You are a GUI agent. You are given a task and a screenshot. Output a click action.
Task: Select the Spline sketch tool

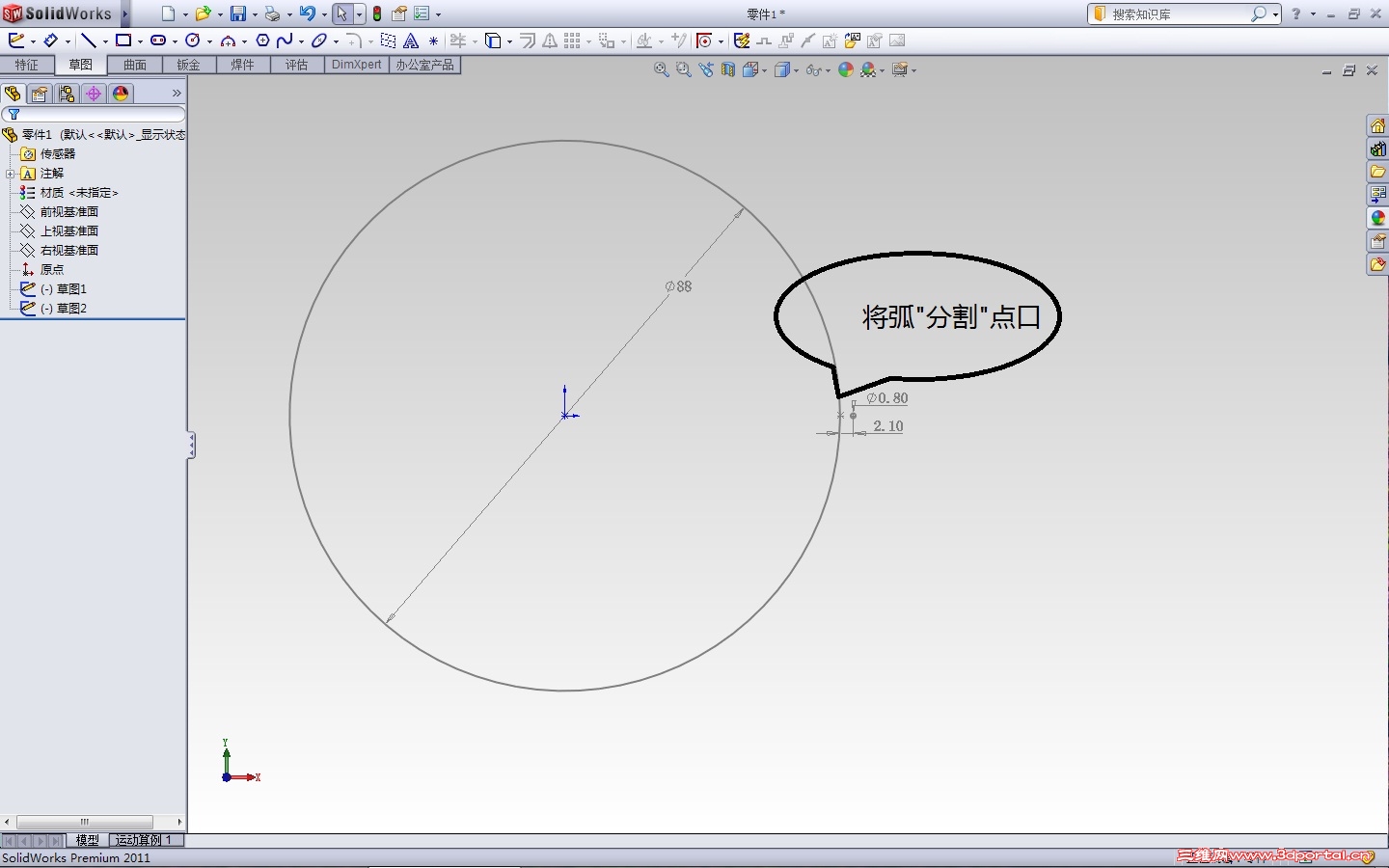click(285, 41)
